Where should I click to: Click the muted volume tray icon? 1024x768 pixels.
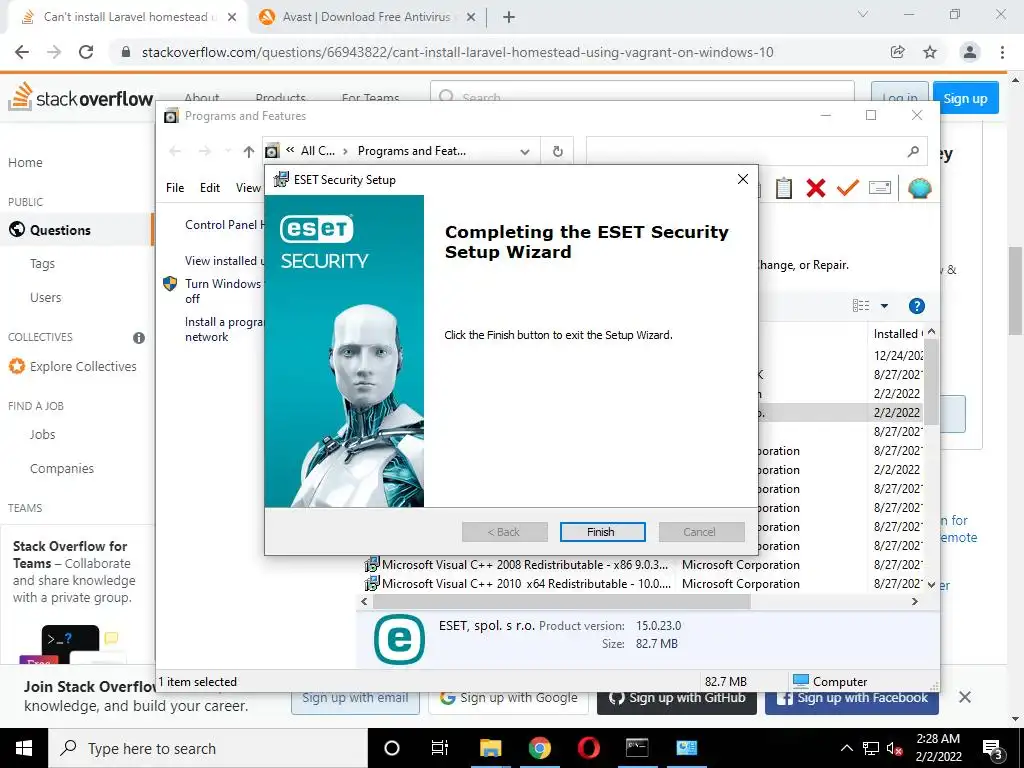pyautogui.click(x=894, y=749)
